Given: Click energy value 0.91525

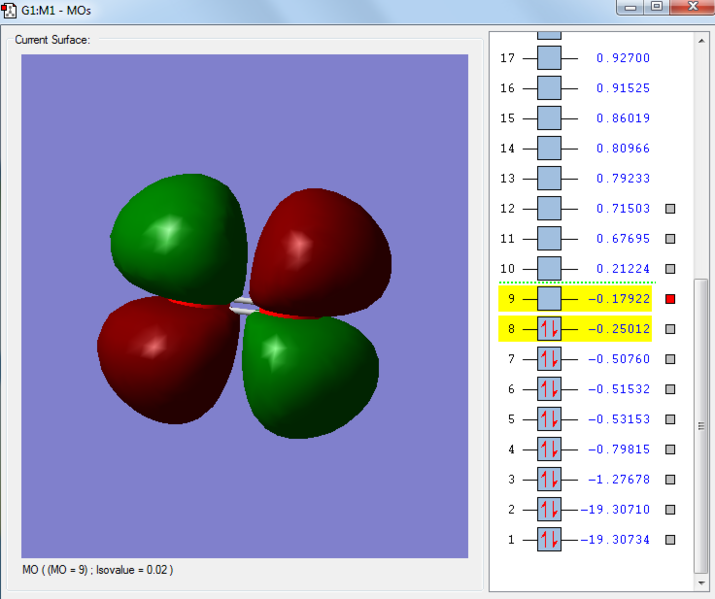Looking at the screenshot, I should pos(623,88).
